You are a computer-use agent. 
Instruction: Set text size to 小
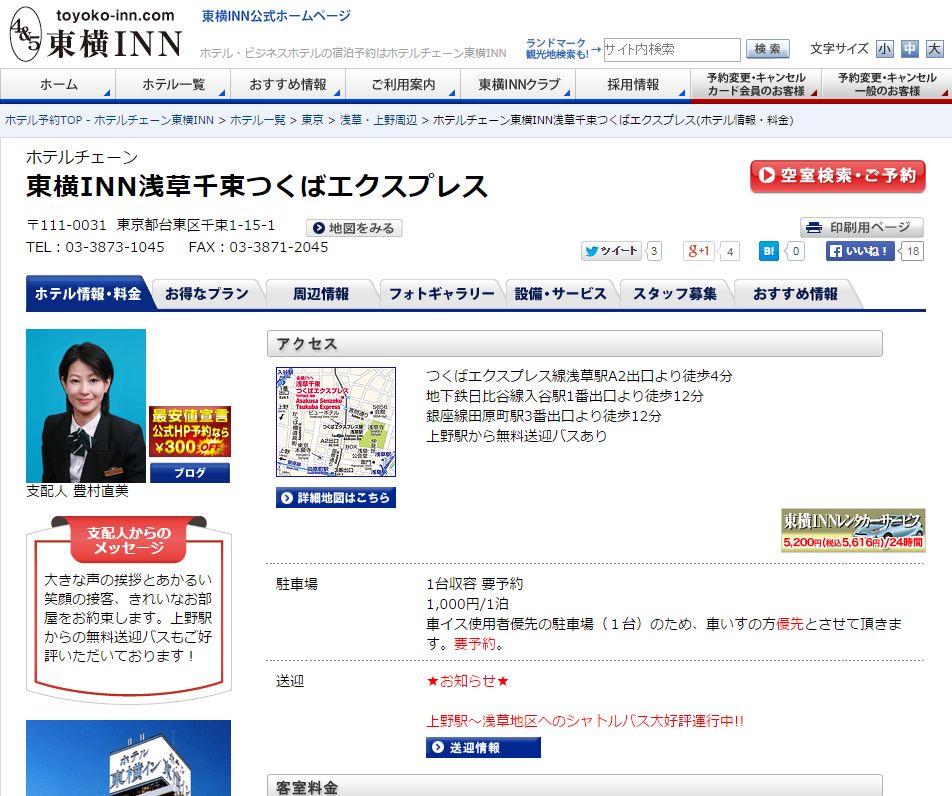(x=884, y=49)
